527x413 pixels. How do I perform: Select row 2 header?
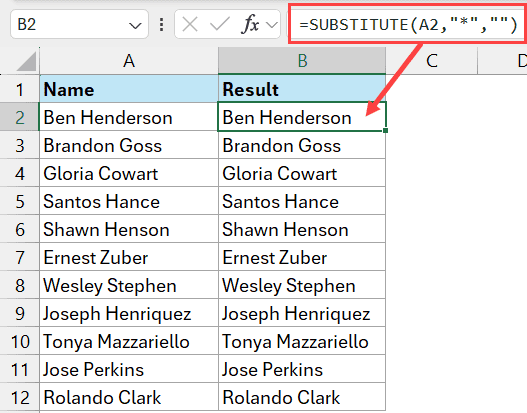tap(19, 117)
